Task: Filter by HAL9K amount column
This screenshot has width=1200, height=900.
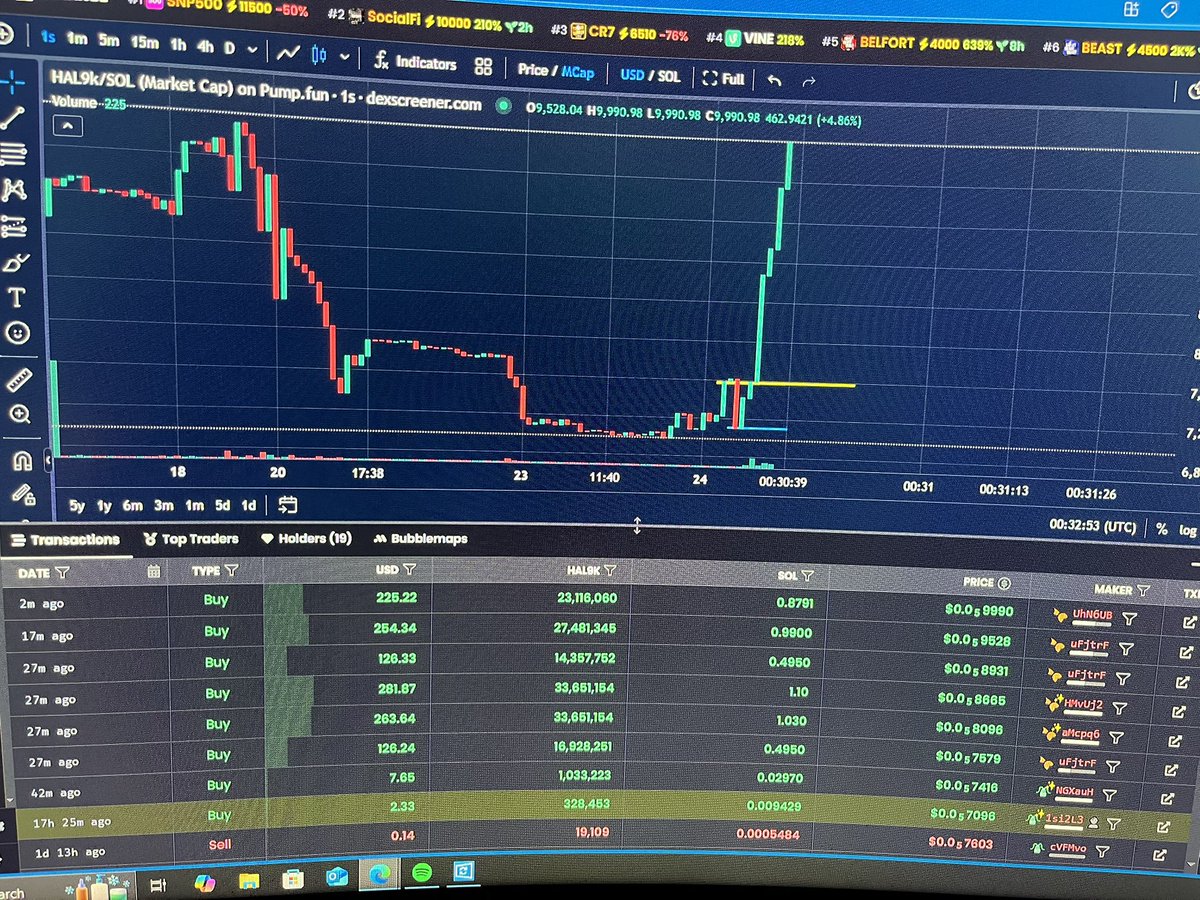Action: click(x=610, y=572)
